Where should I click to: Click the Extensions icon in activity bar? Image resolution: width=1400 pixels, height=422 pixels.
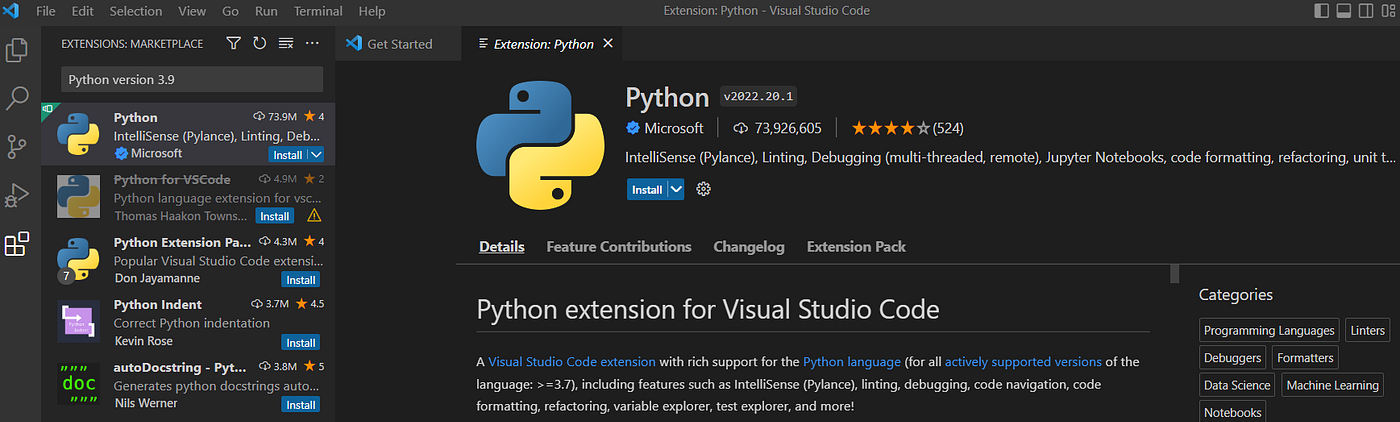click(x=17, y=244)
